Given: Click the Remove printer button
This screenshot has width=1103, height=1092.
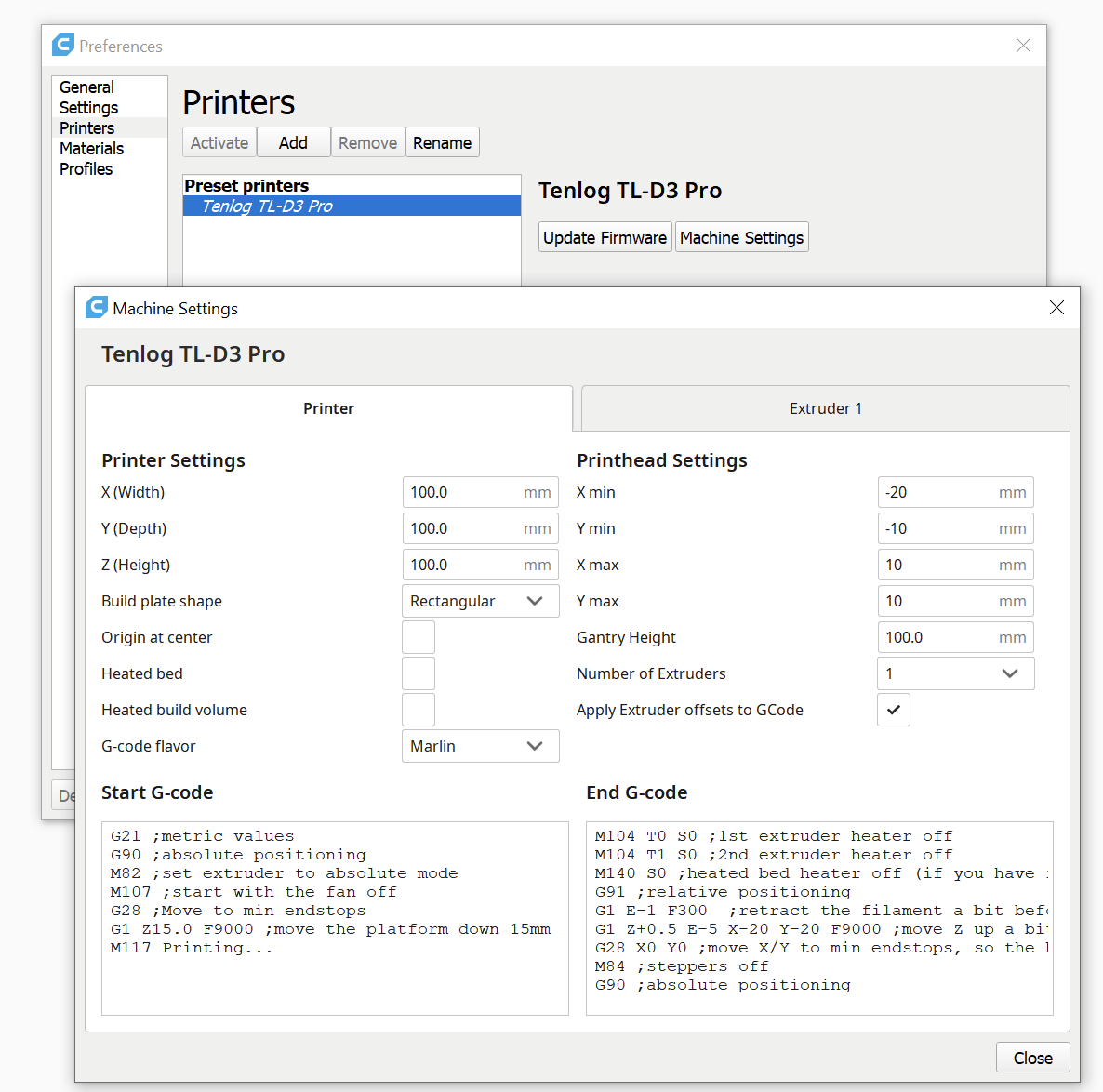Looking at the screenshot, I should [x=368, y=142].
